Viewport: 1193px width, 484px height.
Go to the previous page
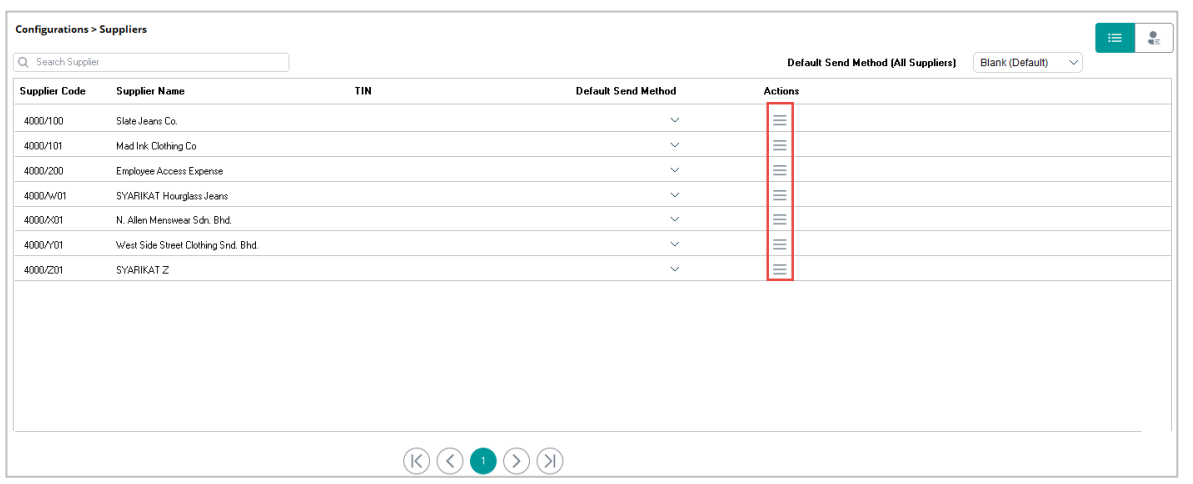tap(450, 460)
